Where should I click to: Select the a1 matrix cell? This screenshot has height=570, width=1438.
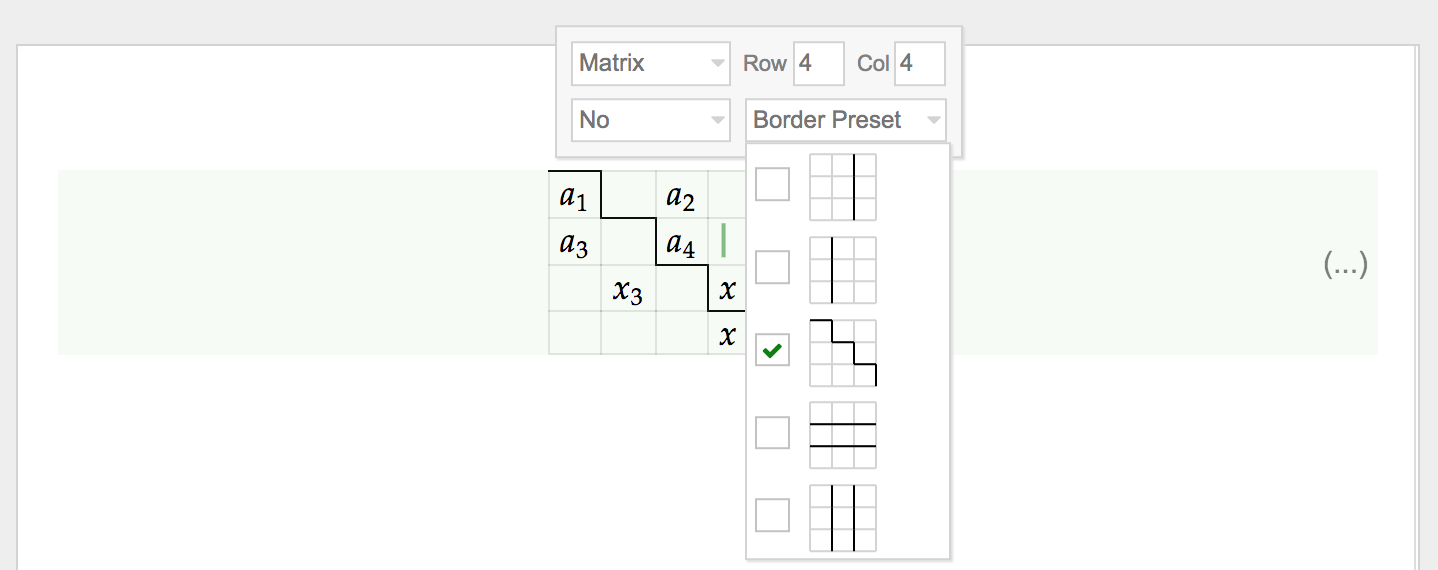point(574,195)
